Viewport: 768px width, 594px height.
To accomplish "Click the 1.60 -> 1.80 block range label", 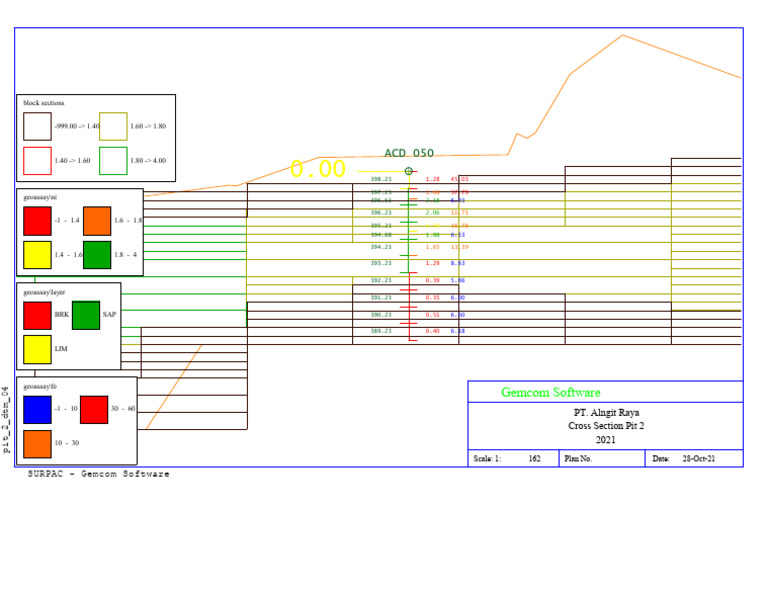I will click(148, 126).
